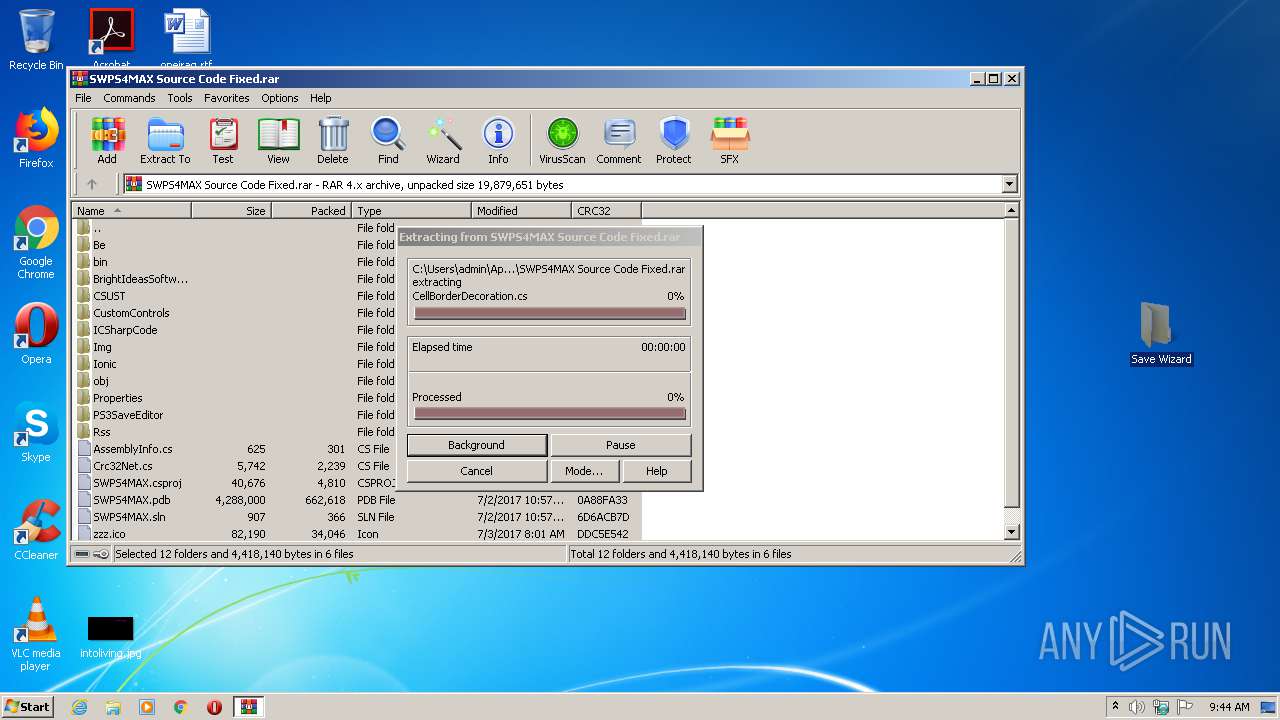Select the intoliving.jpg desktop file
The image size is (1280, 720).
click(110, 636)
